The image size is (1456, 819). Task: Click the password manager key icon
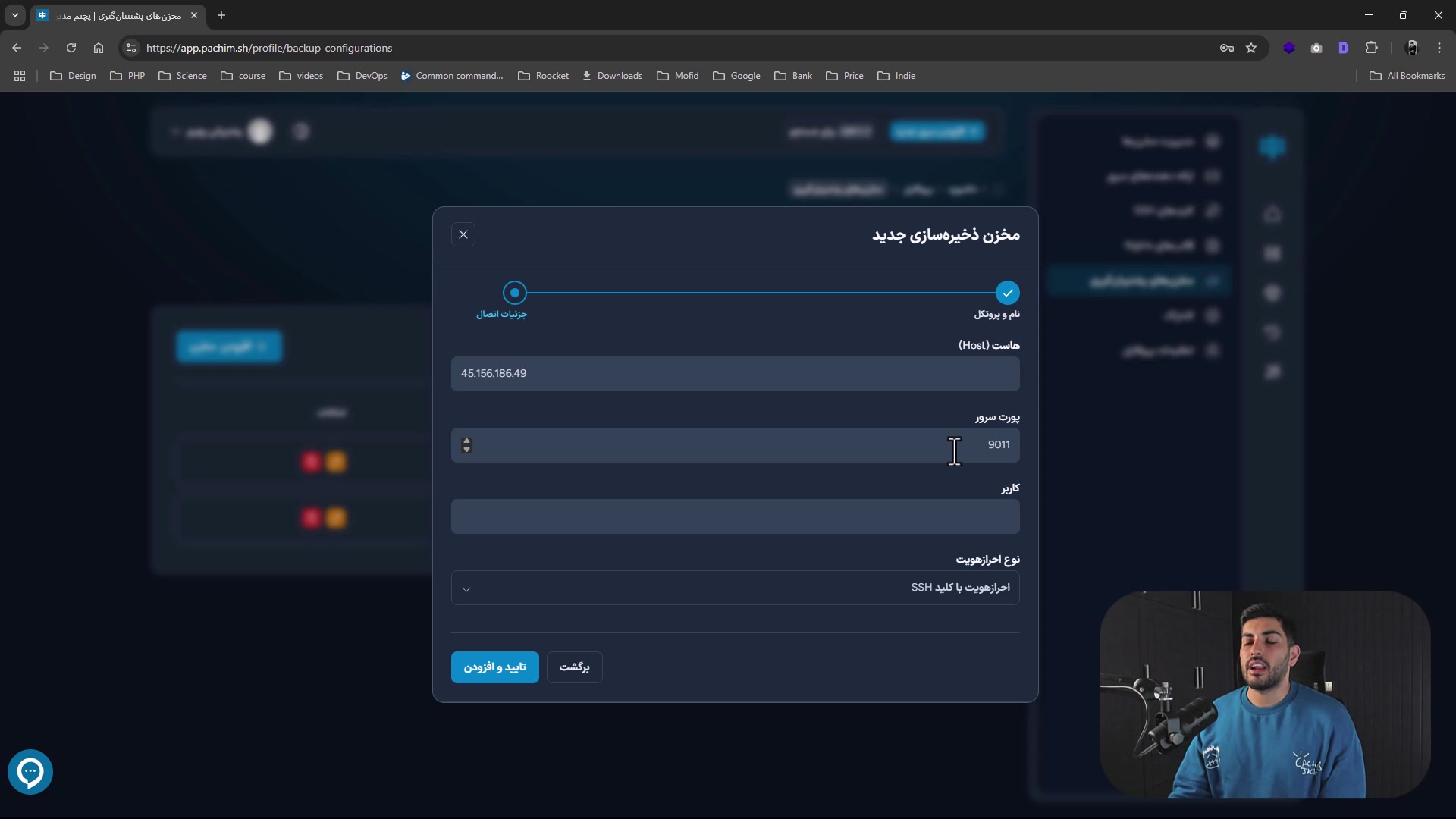click(x=1227, y=48)
